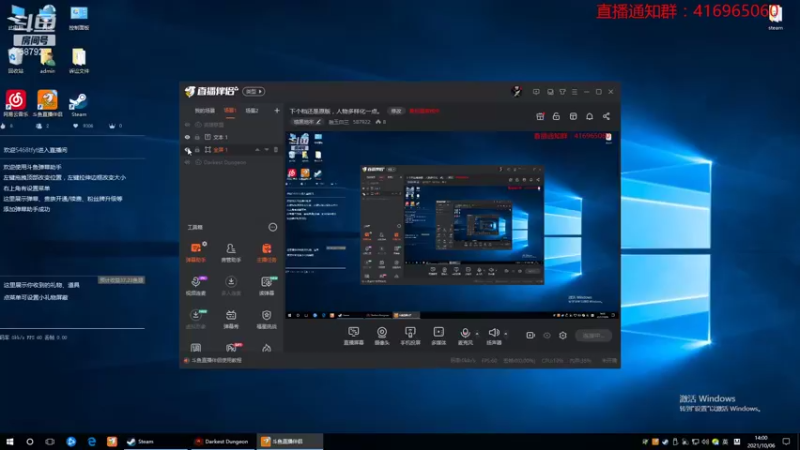The image size is (800, 450).
Task: Expand speaker dropdown arrow
Action: coord(506,334)
